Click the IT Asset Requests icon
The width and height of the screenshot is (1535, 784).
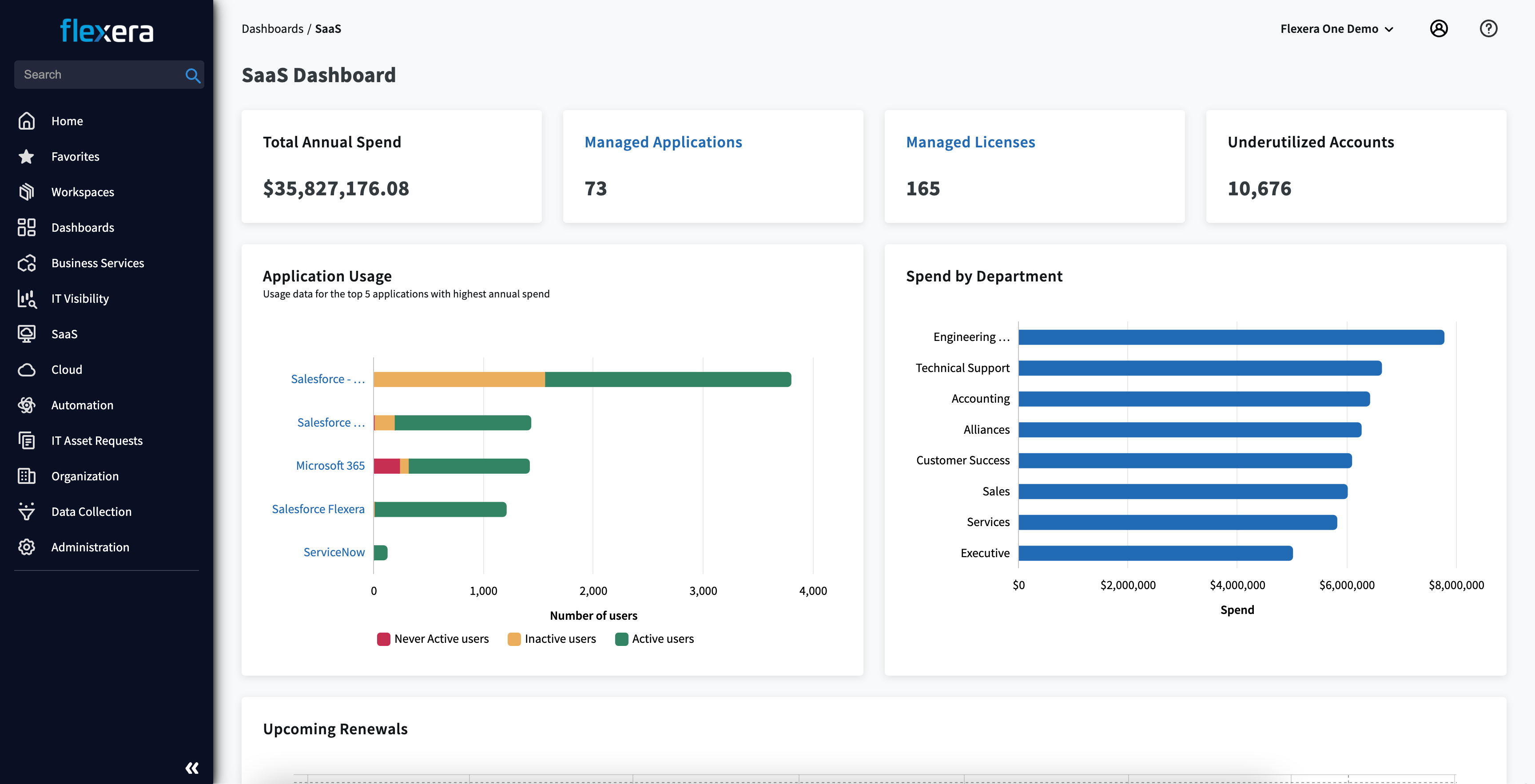click(28, 440)
